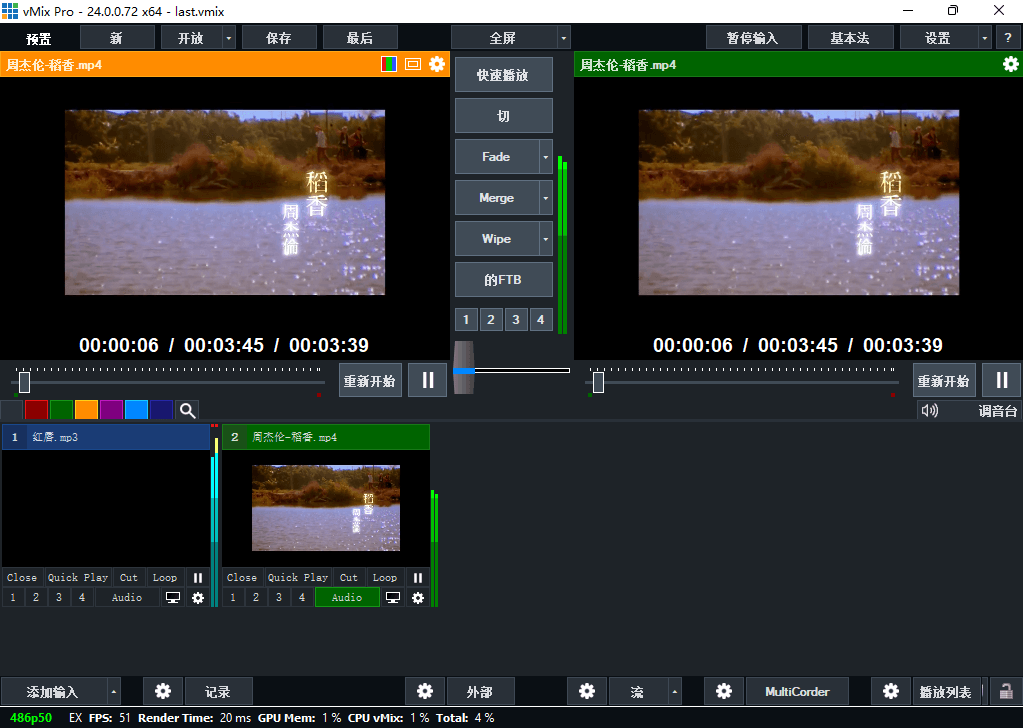Click the 快速播放 button

(x=503, y=74)
